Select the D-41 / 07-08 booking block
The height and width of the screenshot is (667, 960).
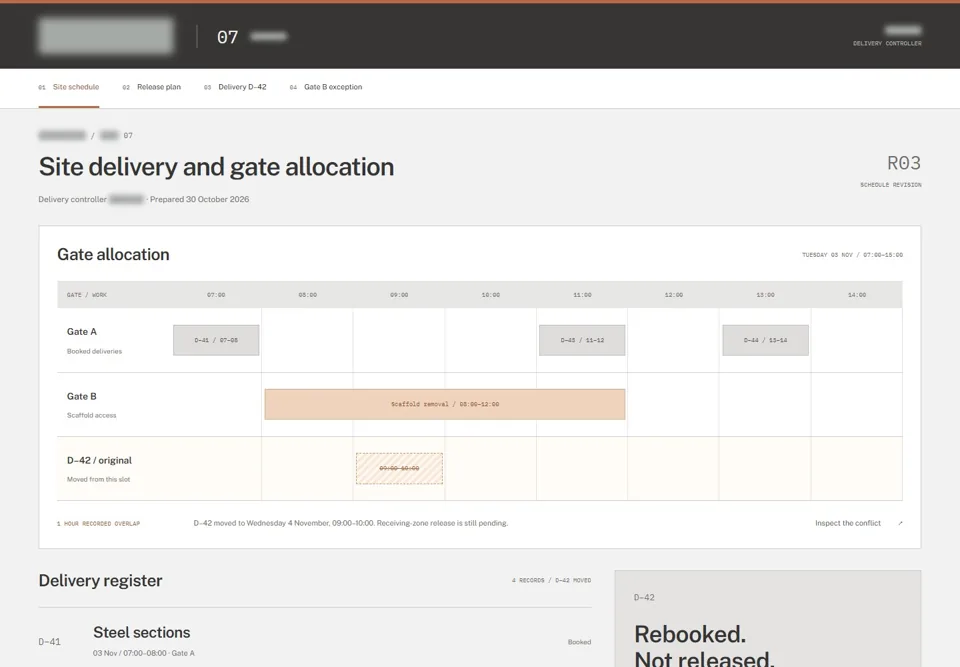click(216, 340)
